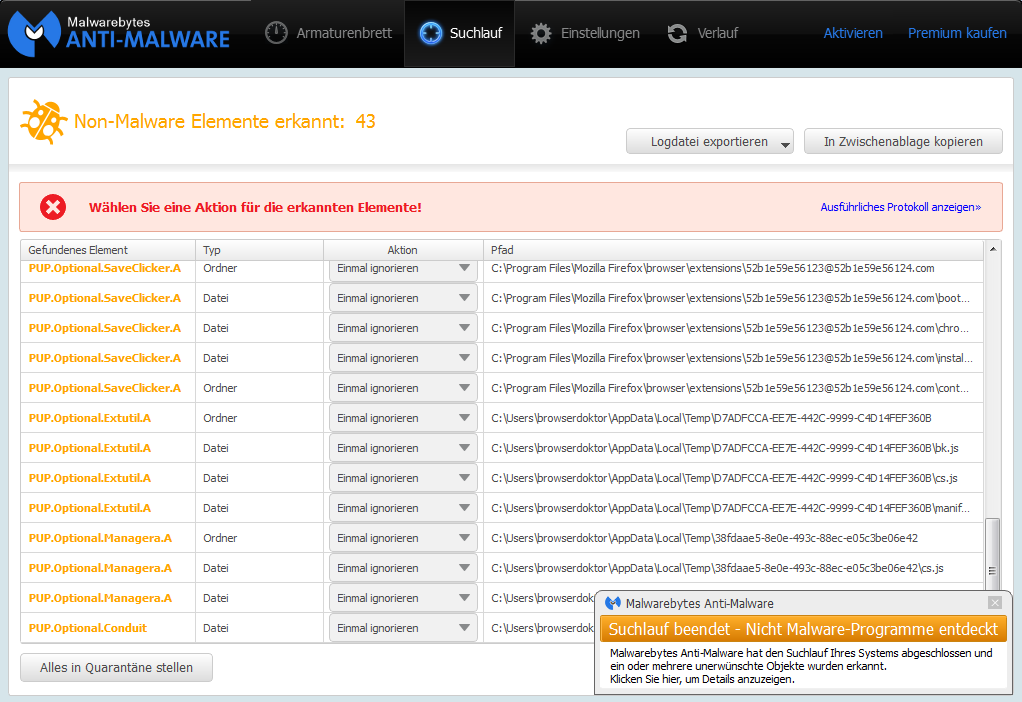Click the results list vertical scrollbar thumb

[x=992, y=552]
